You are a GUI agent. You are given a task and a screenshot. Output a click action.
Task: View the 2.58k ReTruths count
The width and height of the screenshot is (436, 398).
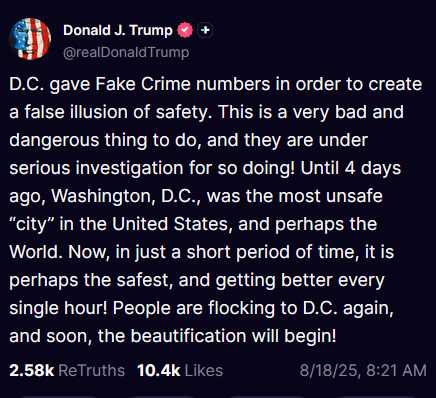(x=32, y=370)
